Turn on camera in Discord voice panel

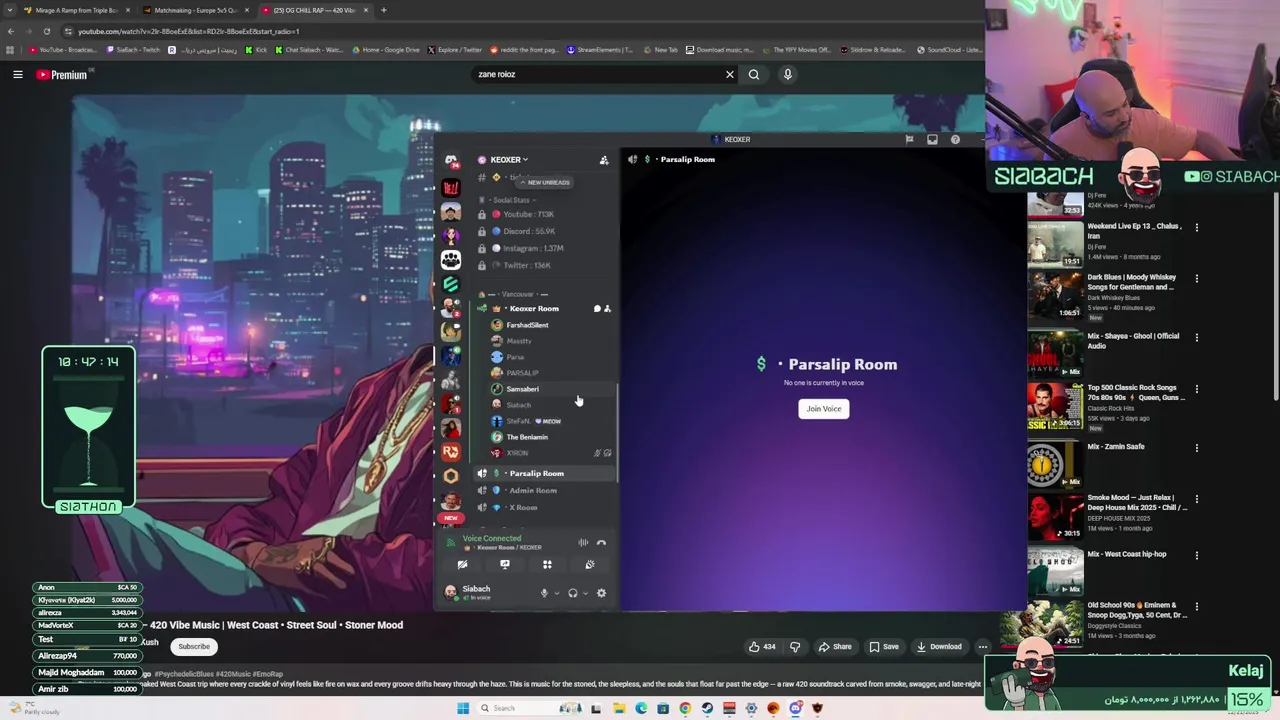click(462, 565)
